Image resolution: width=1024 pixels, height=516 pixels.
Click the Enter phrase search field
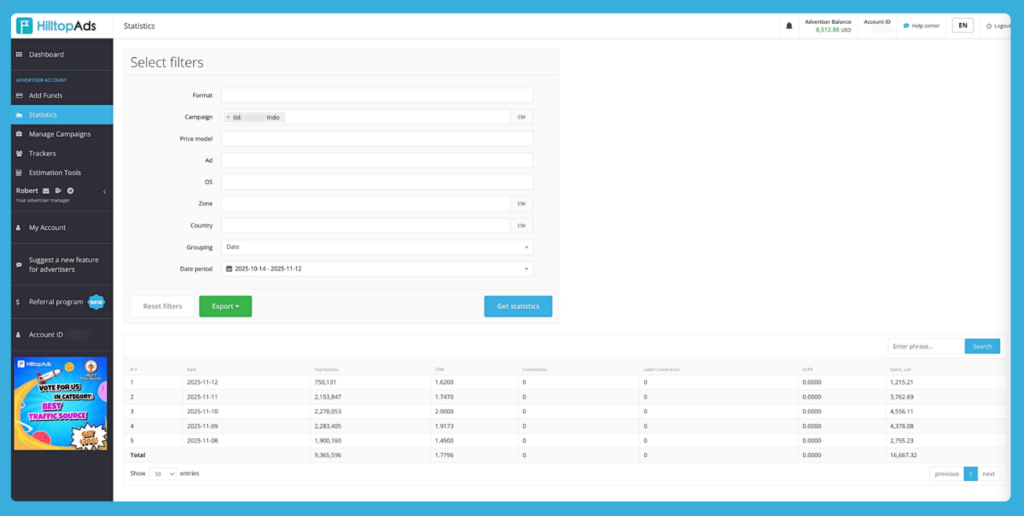(925, 346)
